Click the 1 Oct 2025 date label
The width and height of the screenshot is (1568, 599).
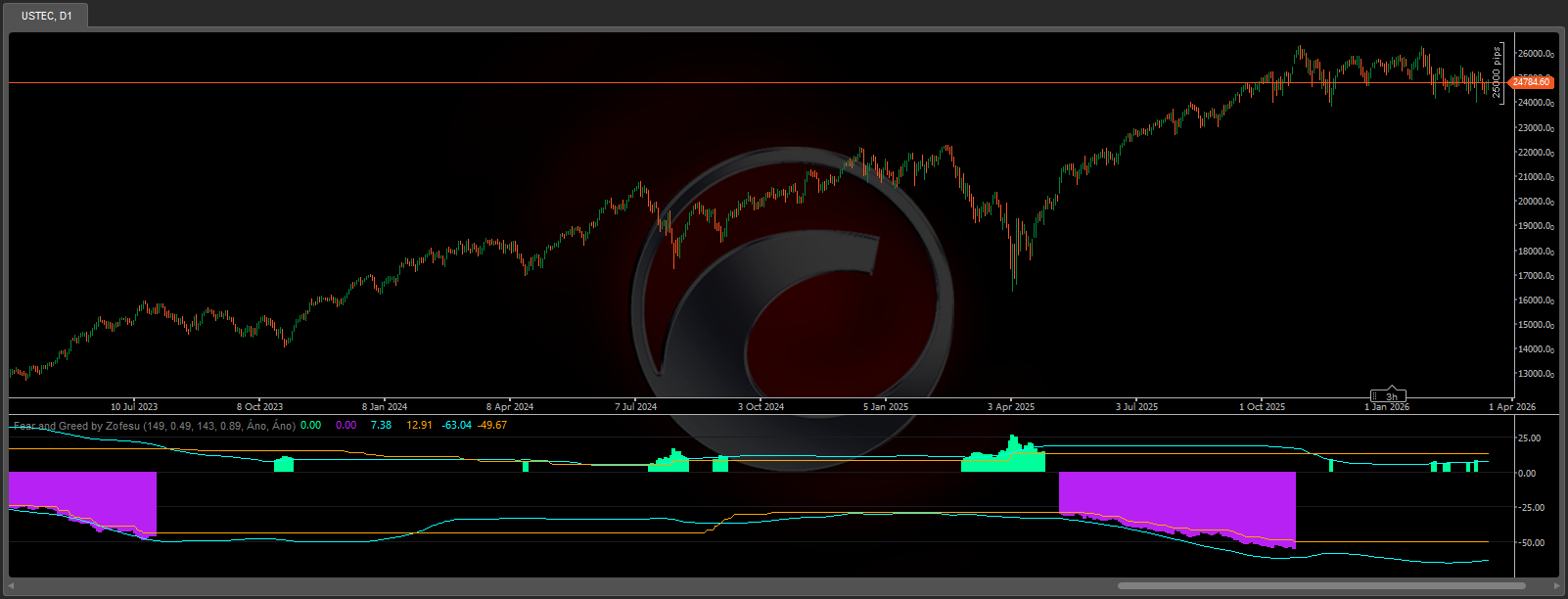[1262, 406]
